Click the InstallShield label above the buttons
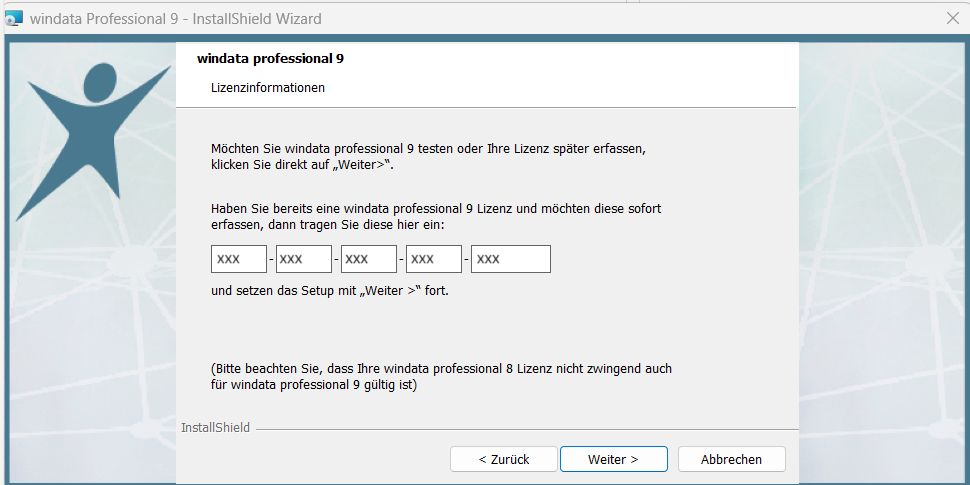 tap(215, 427)
